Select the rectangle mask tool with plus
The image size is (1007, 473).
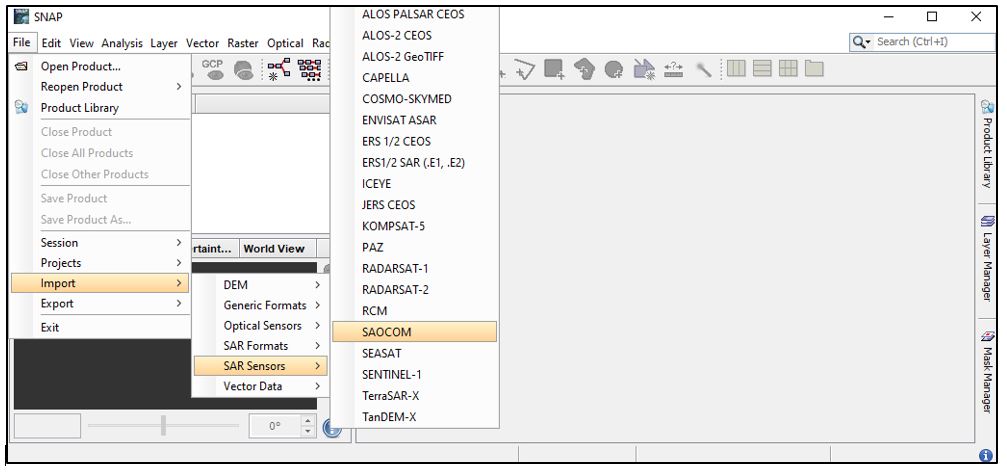pyautogui.click(x=554, y=69)
